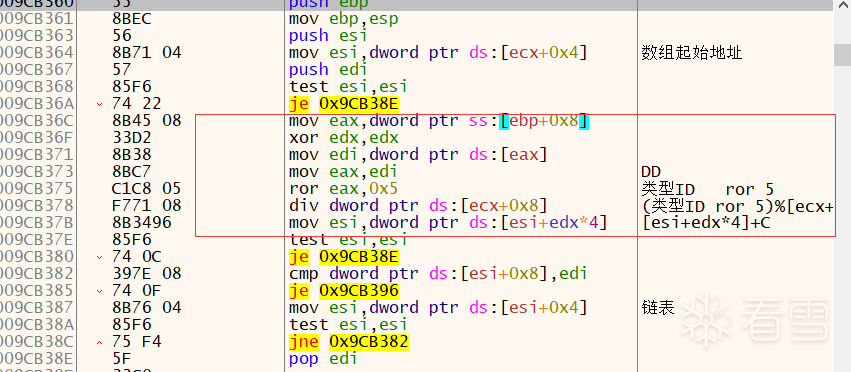Image resolution: width=851 pixels, height=372 pixels.
Task: Select instruction 'div dword ptr ds:[ecx+0x8]'
Action: point(418,206)
